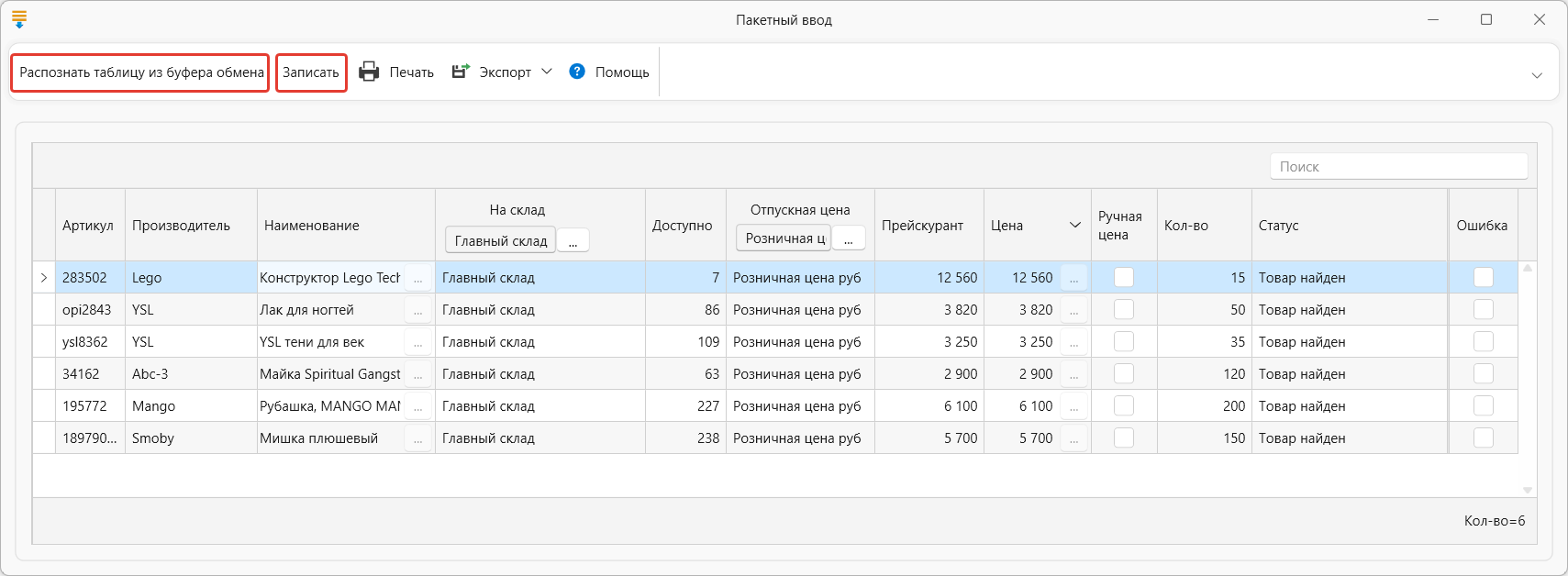Click the app icon in title bar
This screenshot has height=576, width=1568.
pos(19,19)
